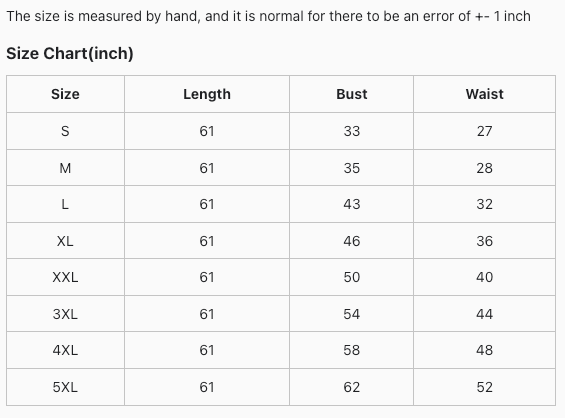This screenshot has width=565, height=418.
Task: Select the 5XL size cell
Action: [65, 387]
